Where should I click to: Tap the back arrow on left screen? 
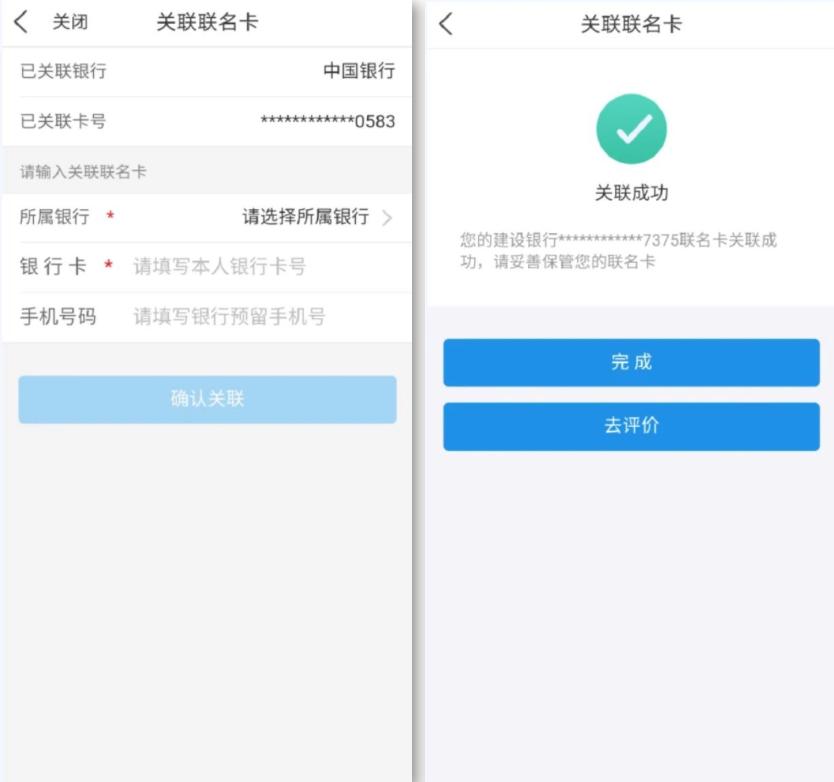[x=21, y=22]
